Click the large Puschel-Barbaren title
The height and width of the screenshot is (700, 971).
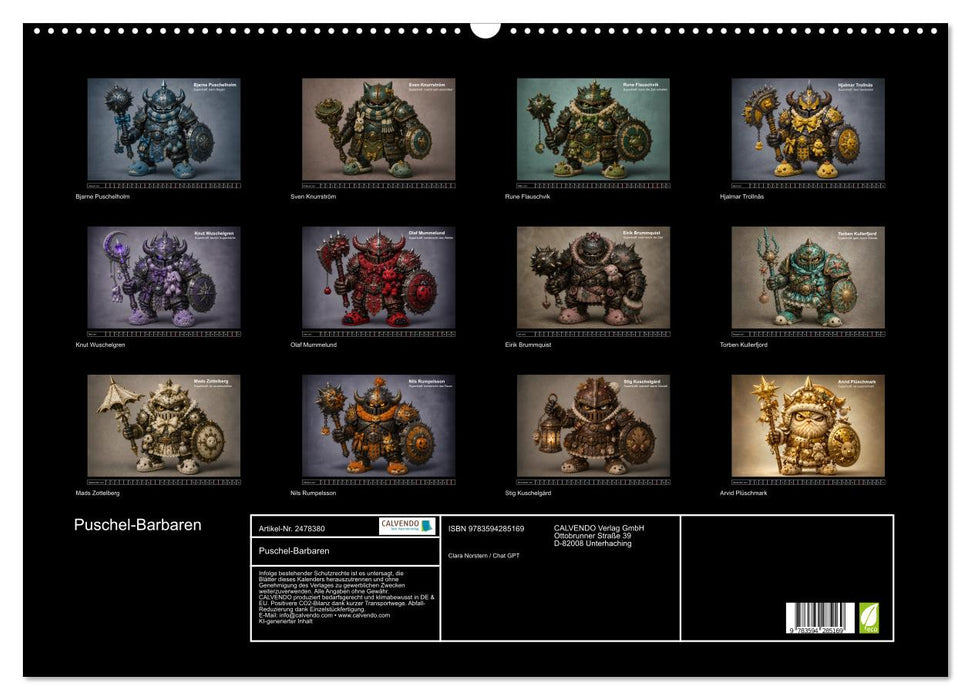(137, 525)
